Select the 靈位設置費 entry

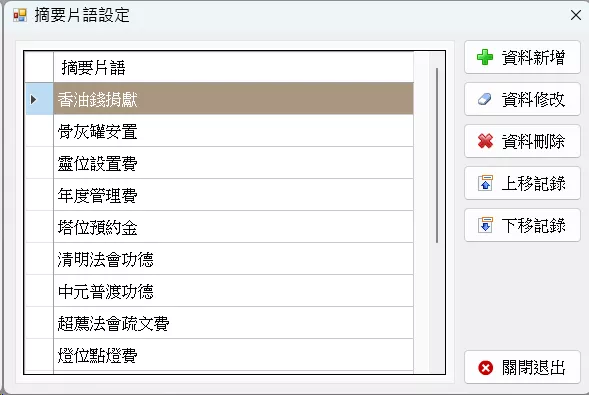[x=233, y=163]
